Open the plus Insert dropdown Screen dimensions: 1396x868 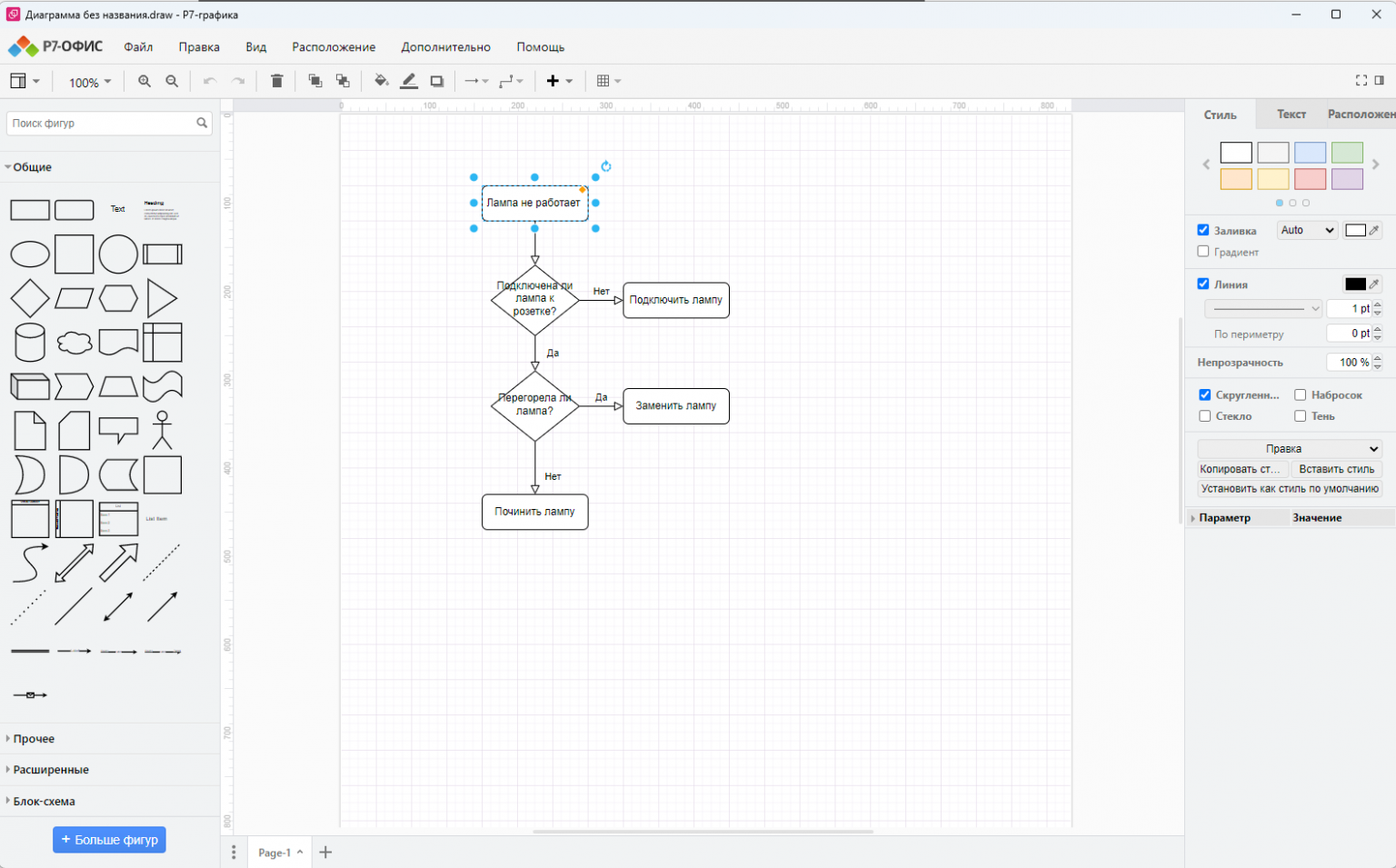[559, 81]
